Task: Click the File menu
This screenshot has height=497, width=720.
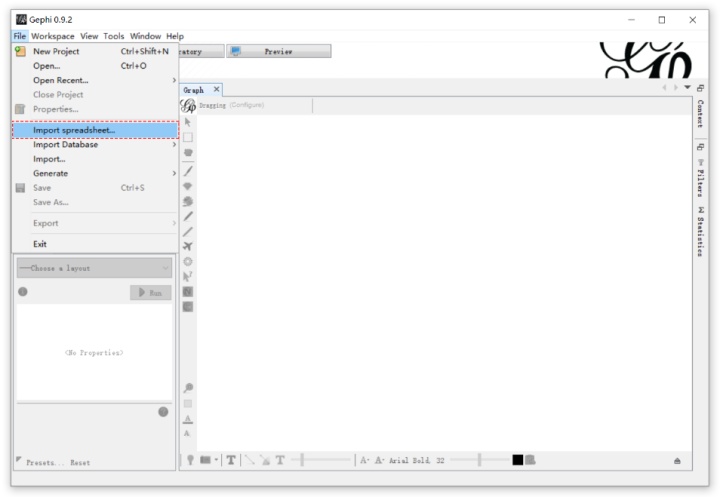Action: click(x=20, y=36)
